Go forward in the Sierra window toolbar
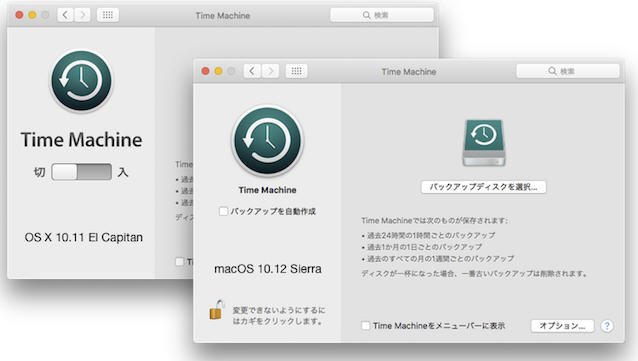Viewport: 638px width, 361px height. [270, 71]
